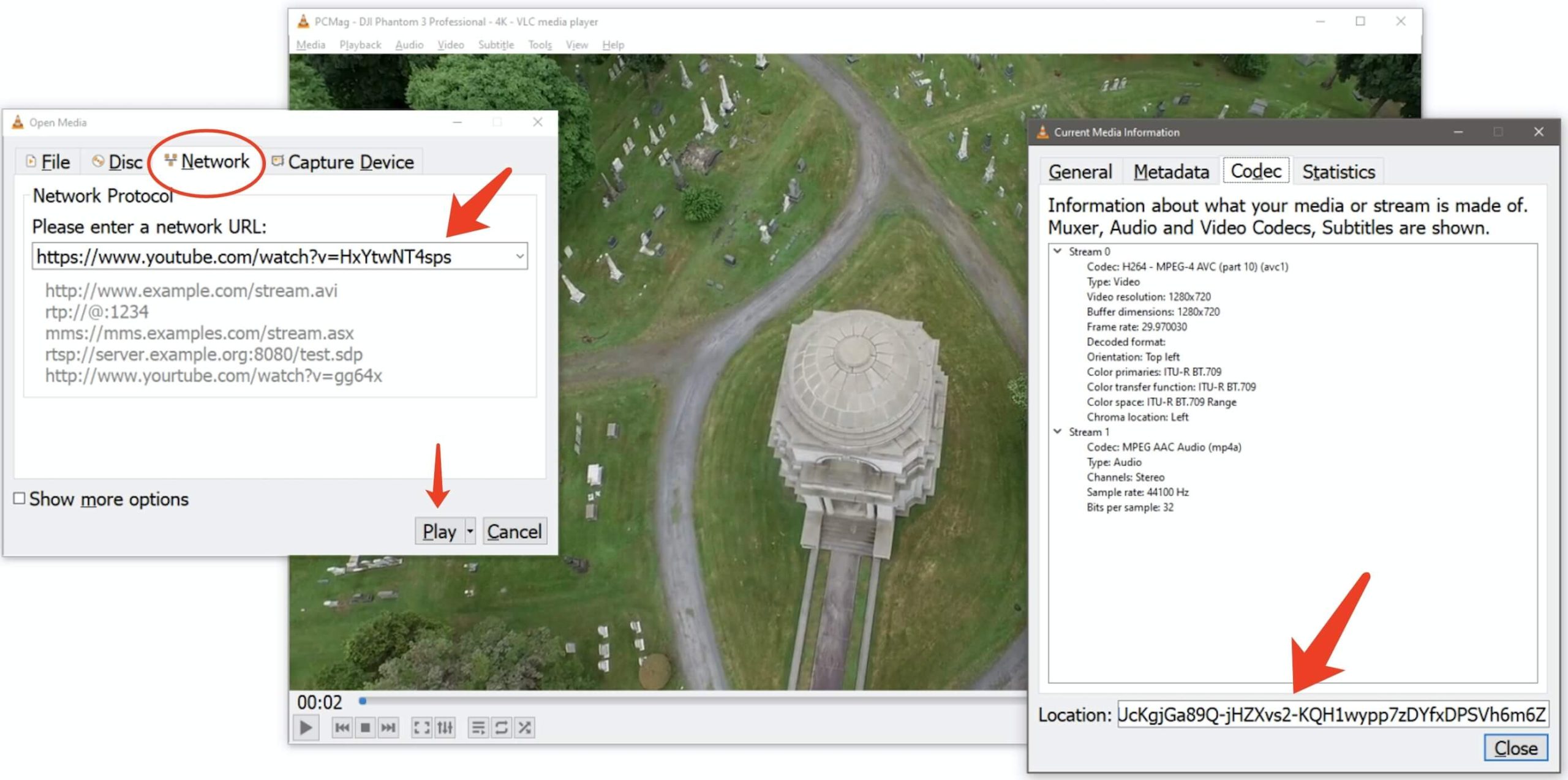1568x780 pixels.
Task: Switch to the Statistics tab
Action: point(1338,171)
